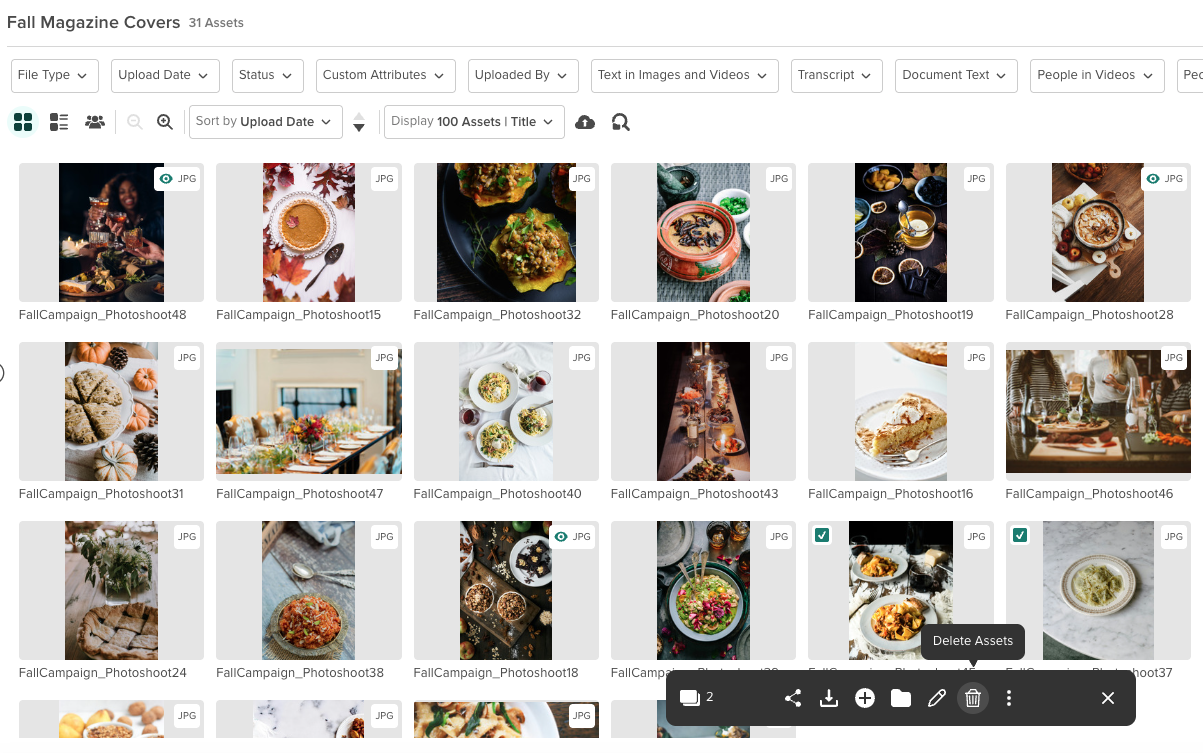Open FallCampaign_Photoshoot38 thumbnail
1203x753 pixels.
309,590
